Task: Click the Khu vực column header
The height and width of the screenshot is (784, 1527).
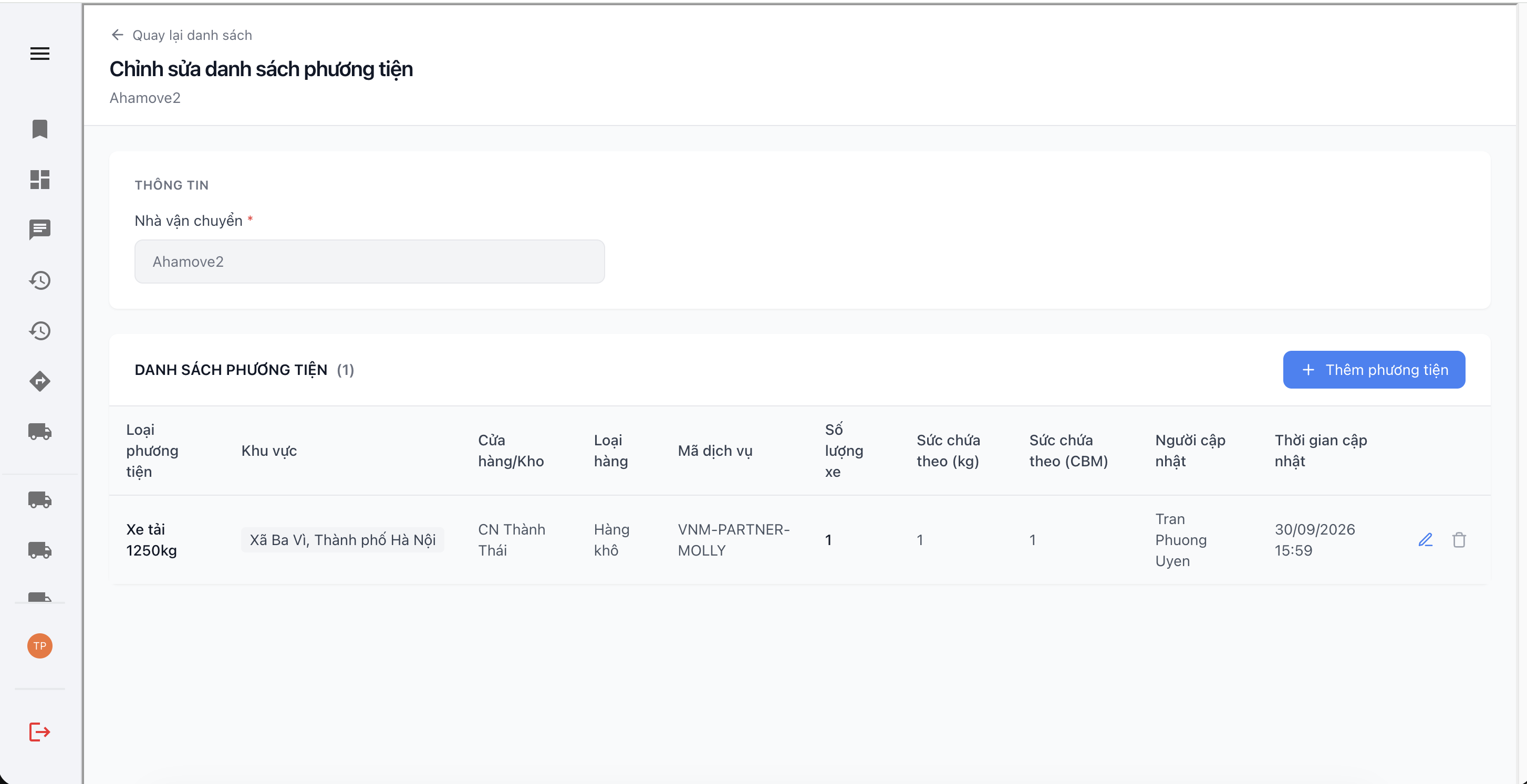Action: [269, 451]
